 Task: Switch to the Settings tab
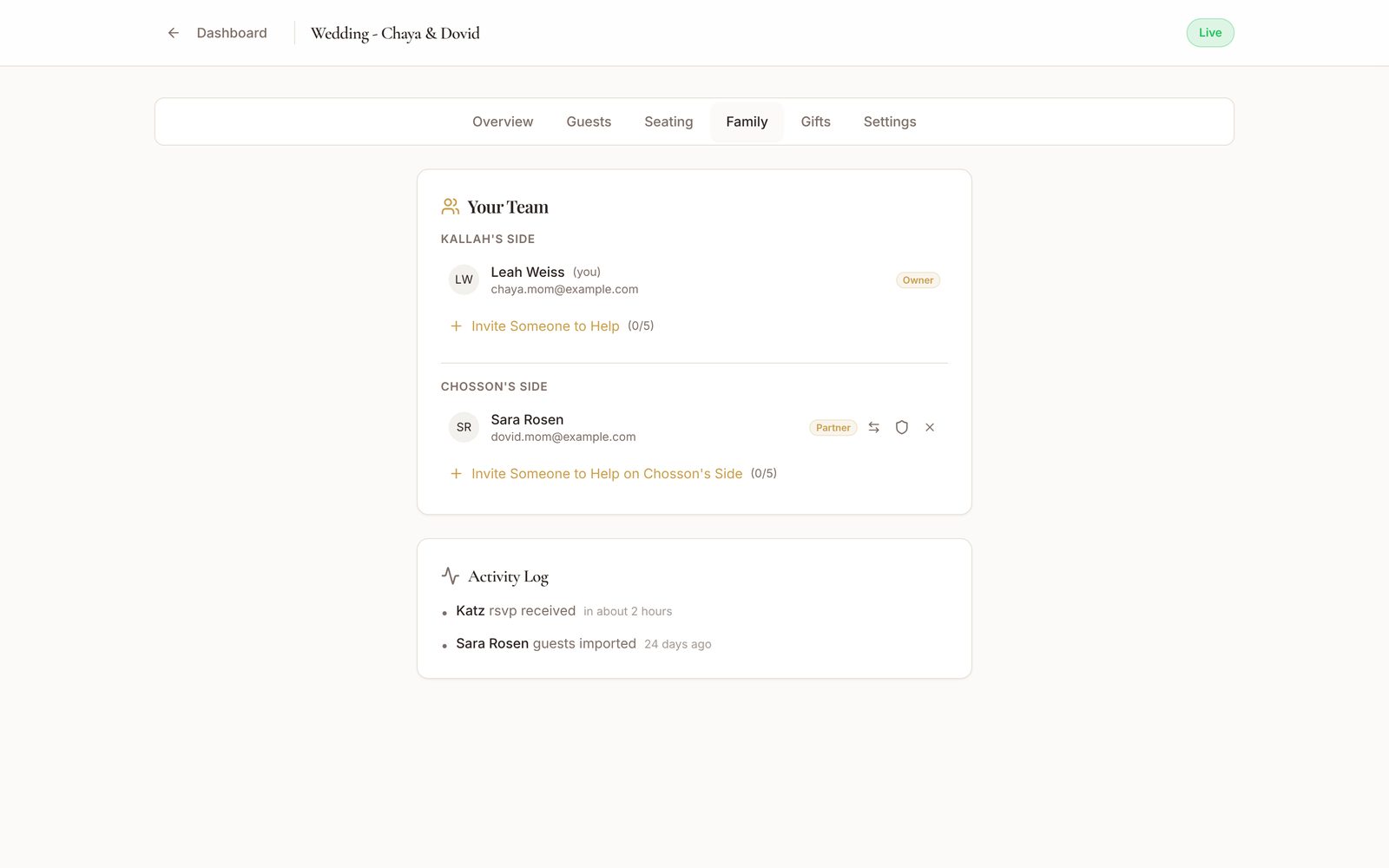890,122
